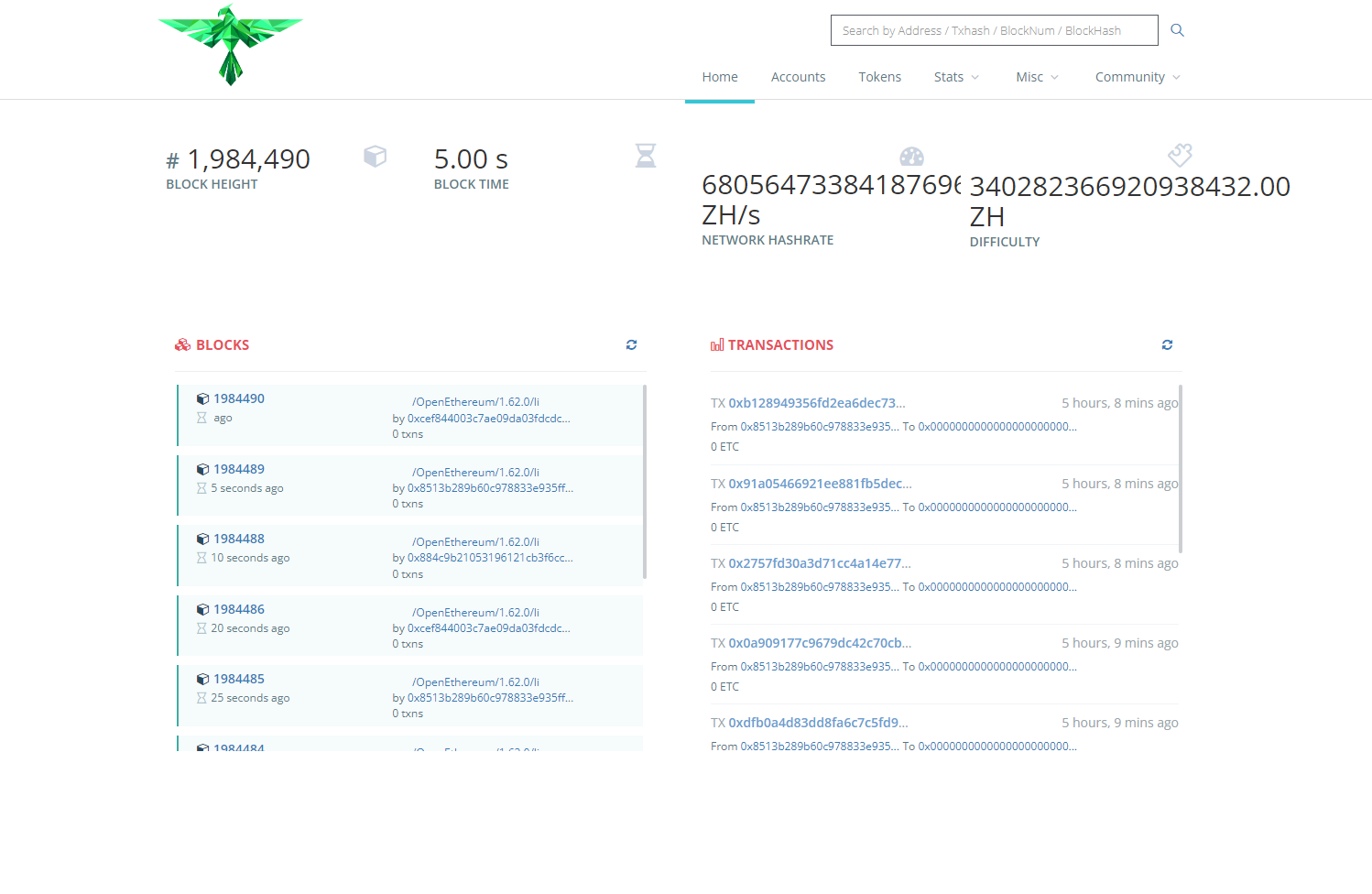The image size is (1372, 894).
Task: Open To address of transaction 0x91a05466921e
Action: (997, 507)
